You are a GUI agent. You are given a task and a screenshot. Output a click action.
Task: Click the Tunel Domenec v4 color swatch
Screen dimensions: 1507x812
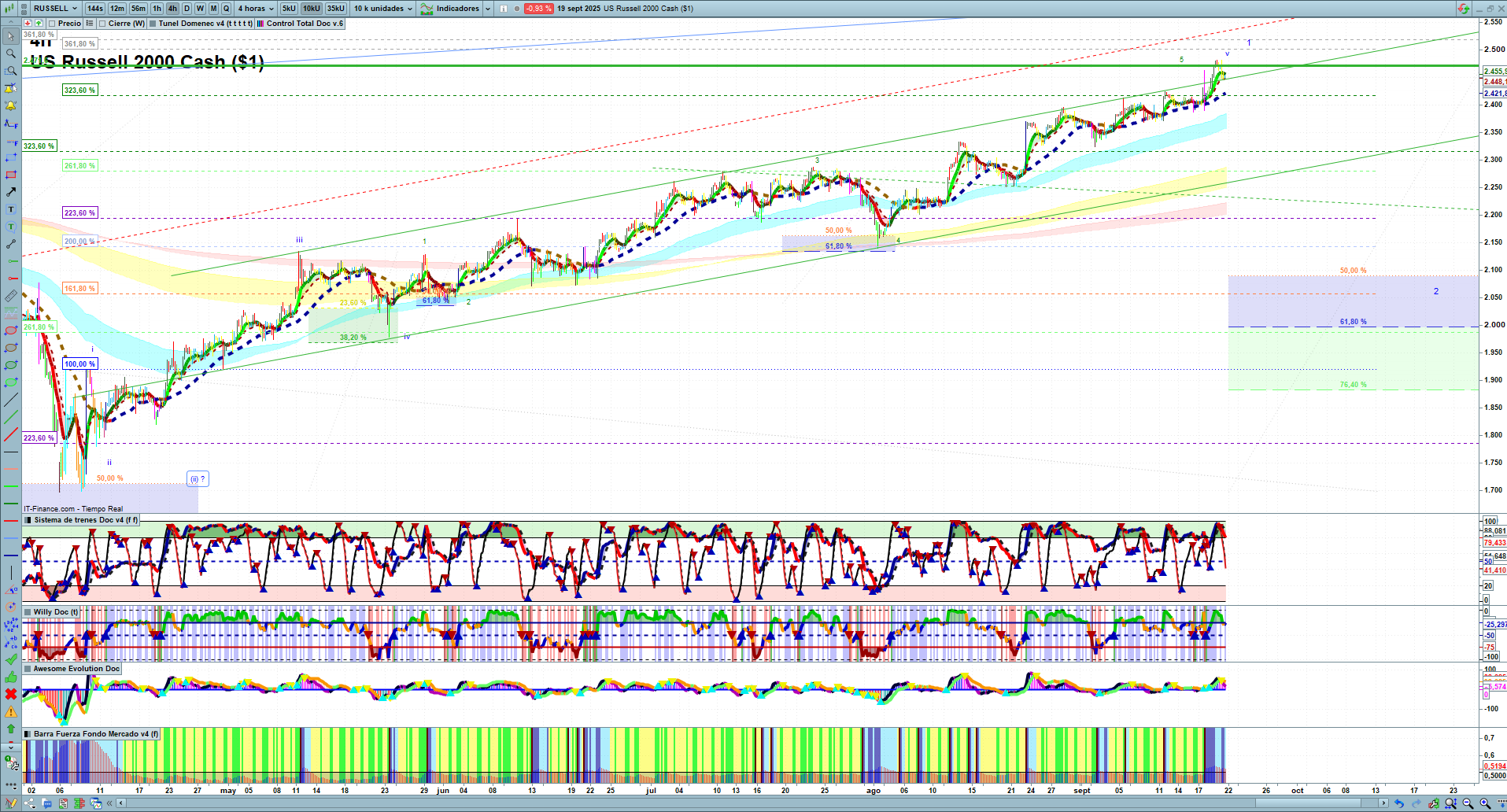point(153,24)
